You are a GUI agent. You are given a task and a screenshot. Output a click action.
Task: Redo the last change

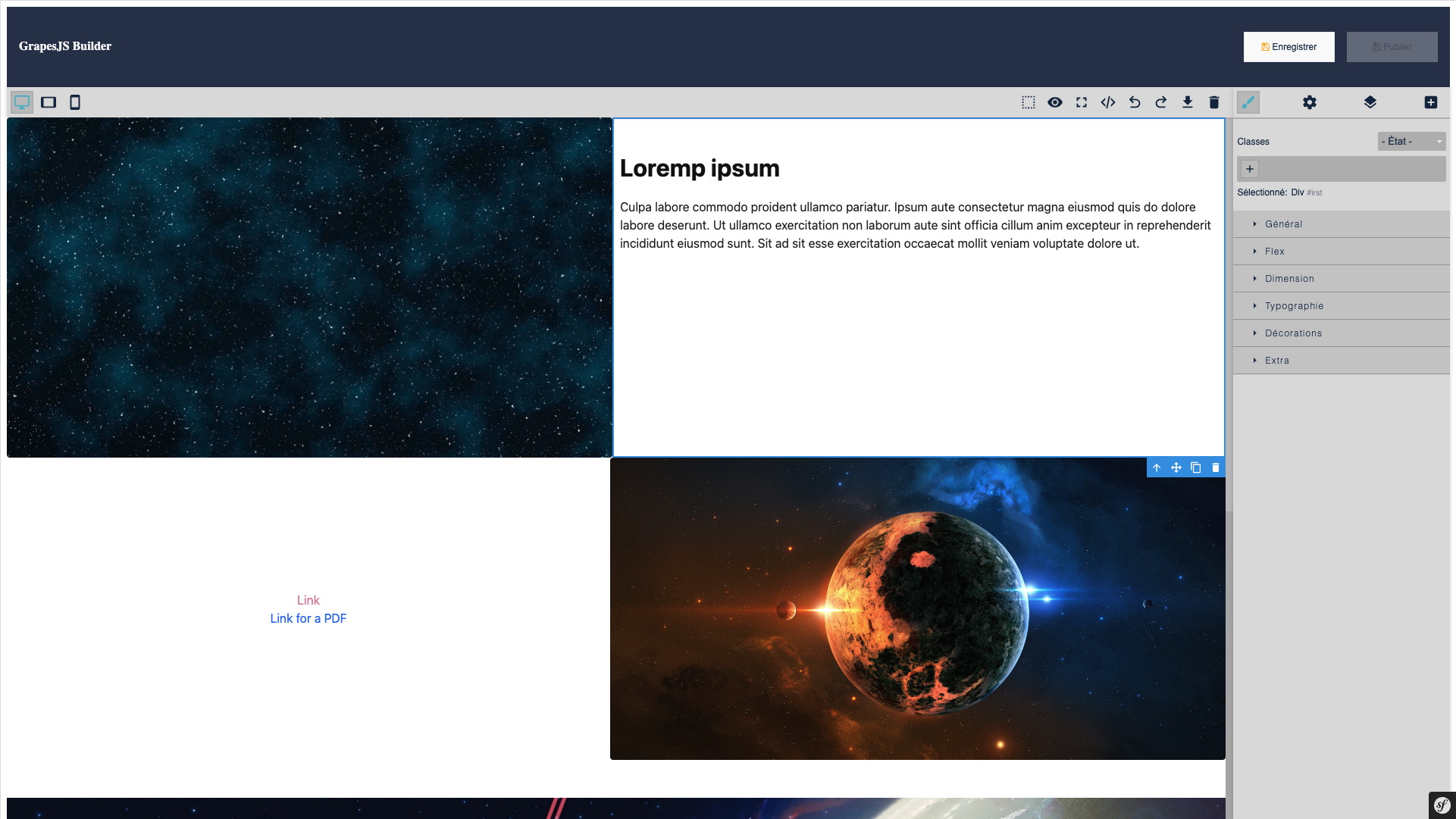click(x=1161, y=102)
